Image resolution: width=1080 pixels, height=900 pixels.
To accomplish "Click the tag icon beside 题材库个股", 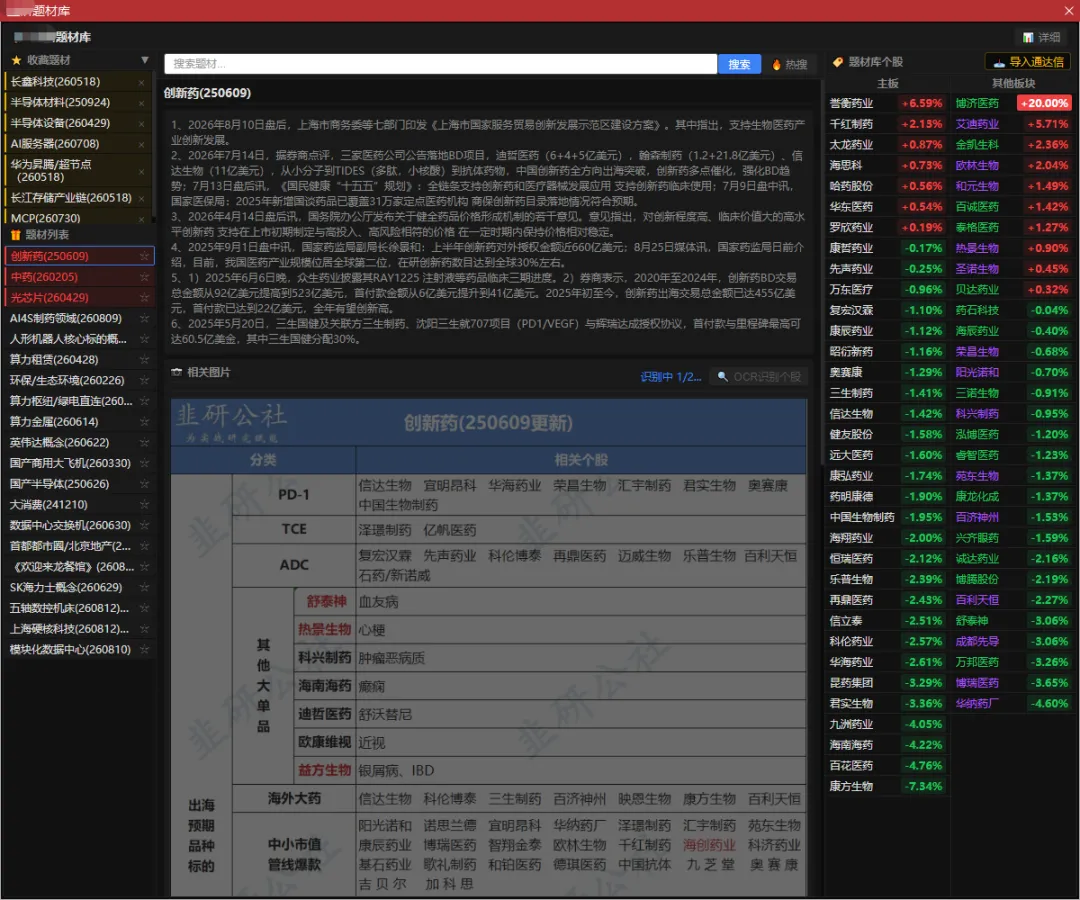I will 838,62.
